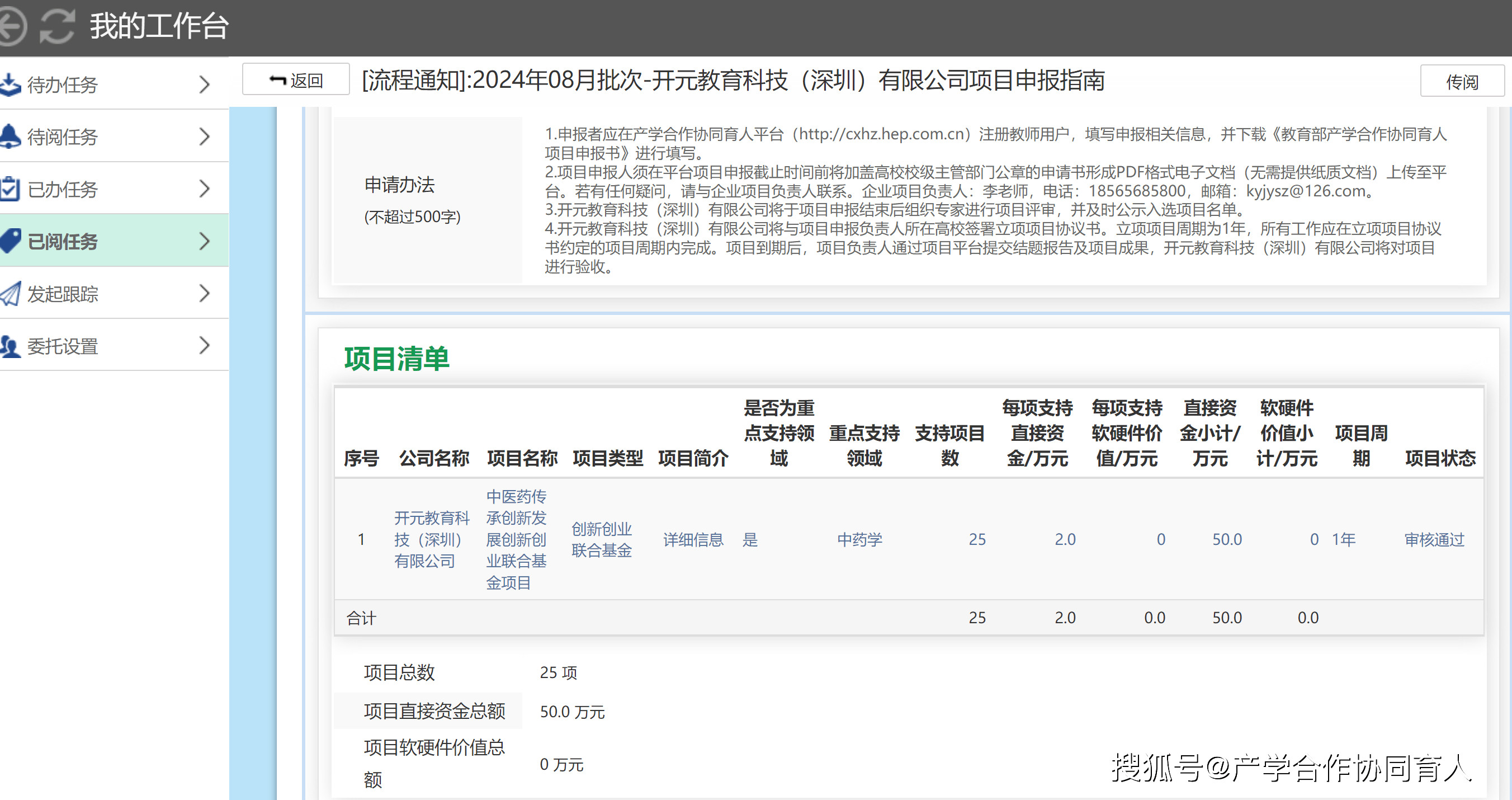
Task: Expand the 已办任务 chevron
Action: coord(204,189)
